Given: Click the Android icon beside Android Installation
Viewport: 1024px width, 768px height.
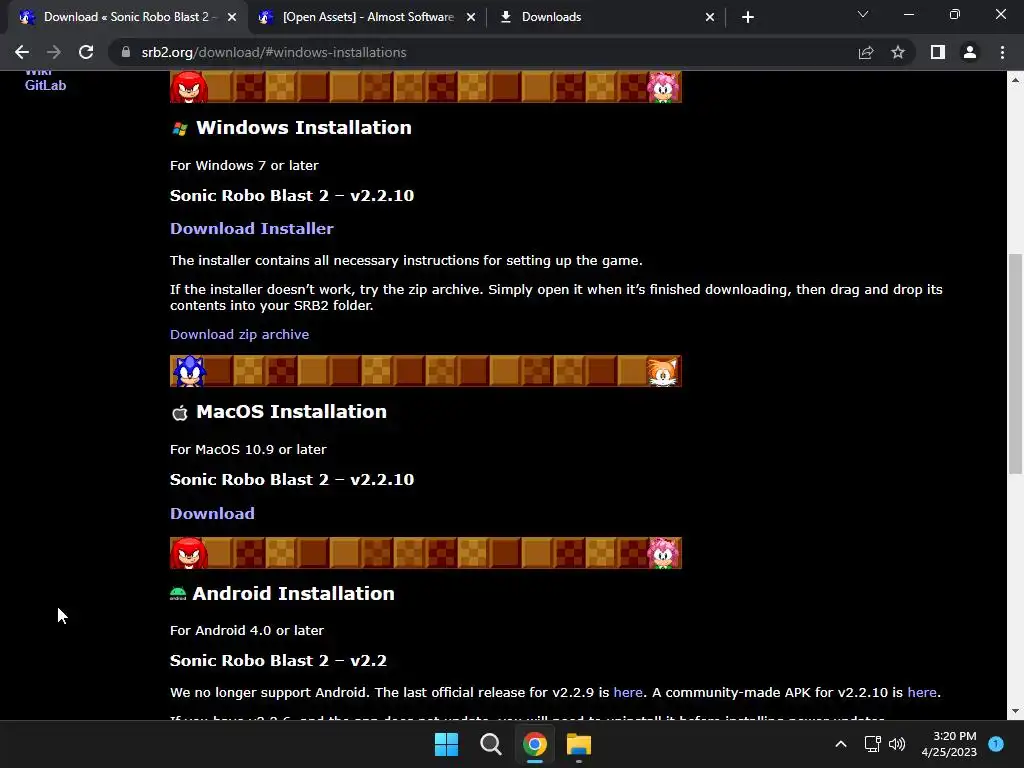Looking at the screenshot, I should [x=178, y=594].
